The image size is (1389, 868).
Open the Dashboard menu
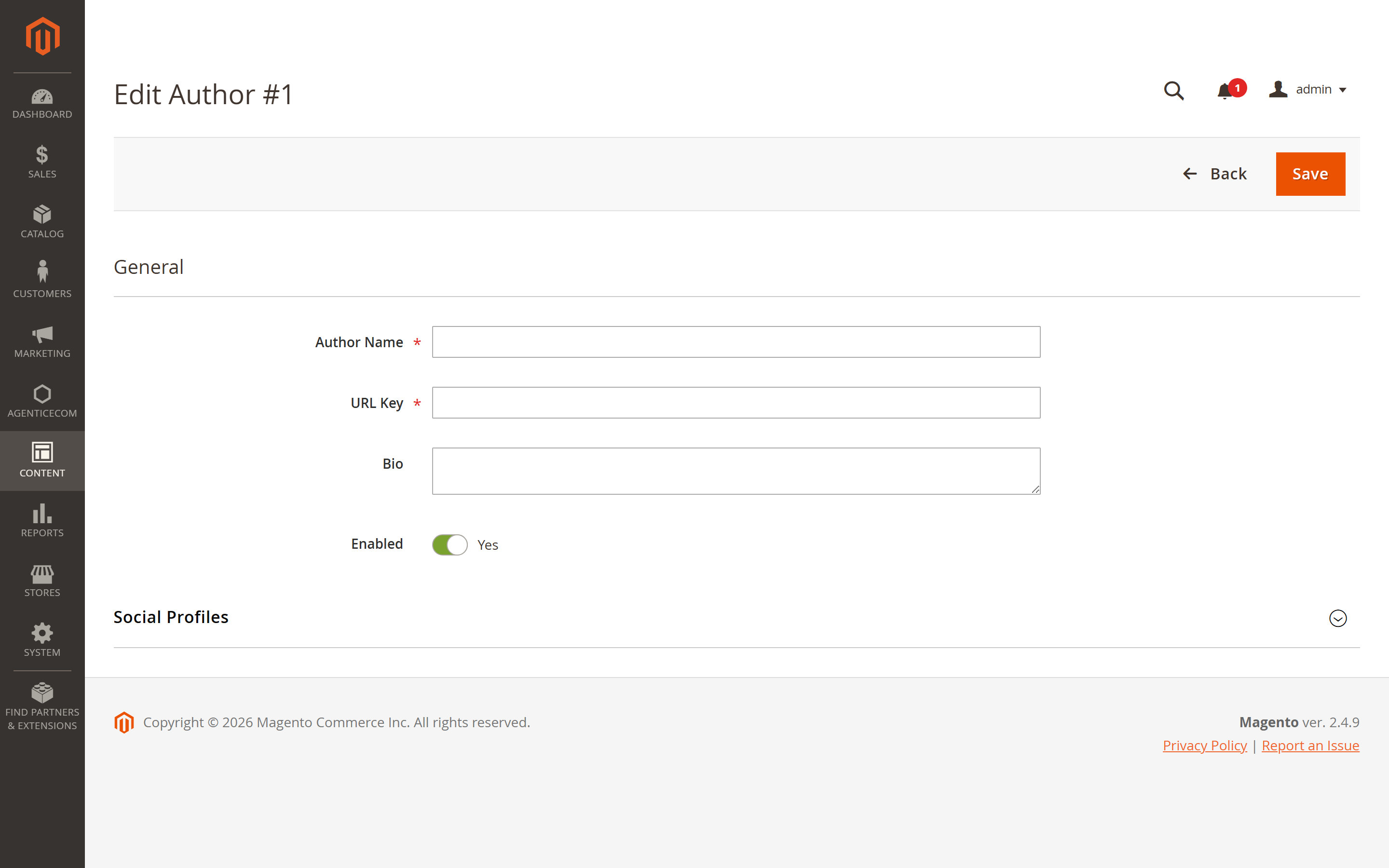coord(42,103)
